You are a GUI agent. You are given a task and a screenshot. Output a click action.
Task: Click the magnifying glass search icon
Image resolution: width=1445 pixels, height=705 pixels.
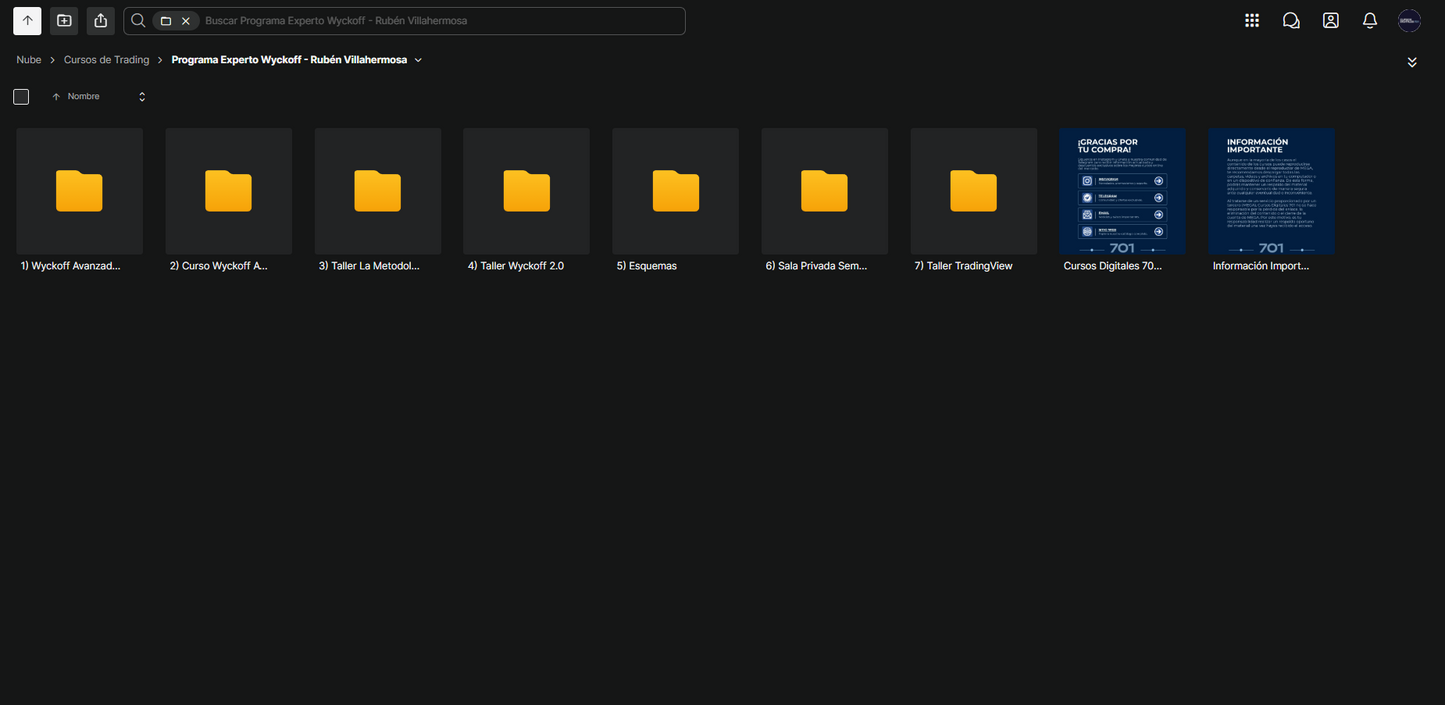click(139, 21)
